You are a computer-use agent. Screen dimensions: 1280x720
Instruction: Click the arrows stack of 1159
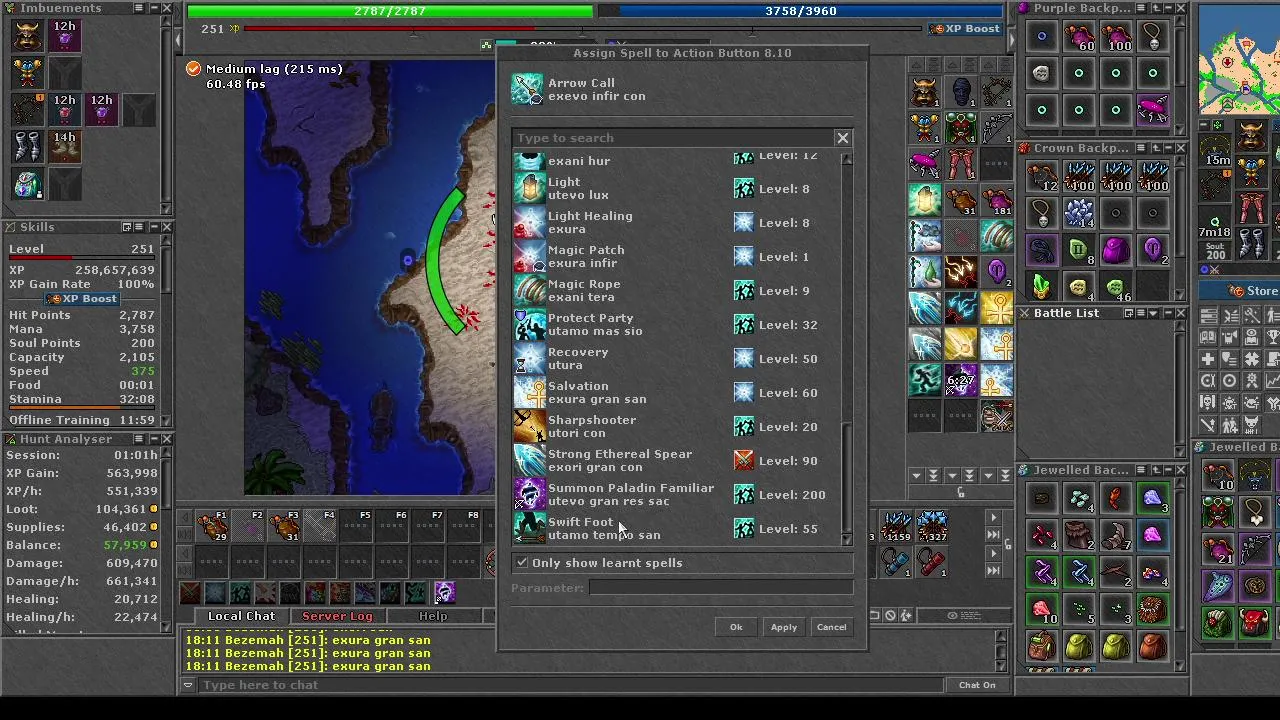point(896,526)
